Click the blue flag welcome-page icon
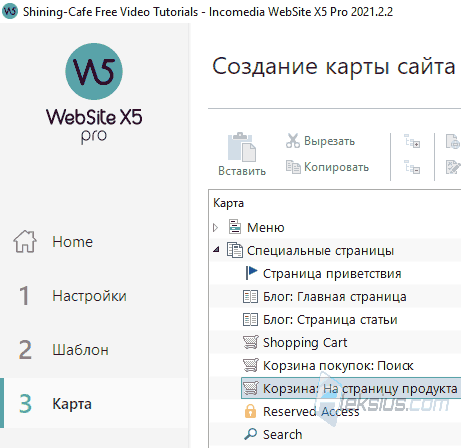The image size is (461, 448). click(251, 273)
